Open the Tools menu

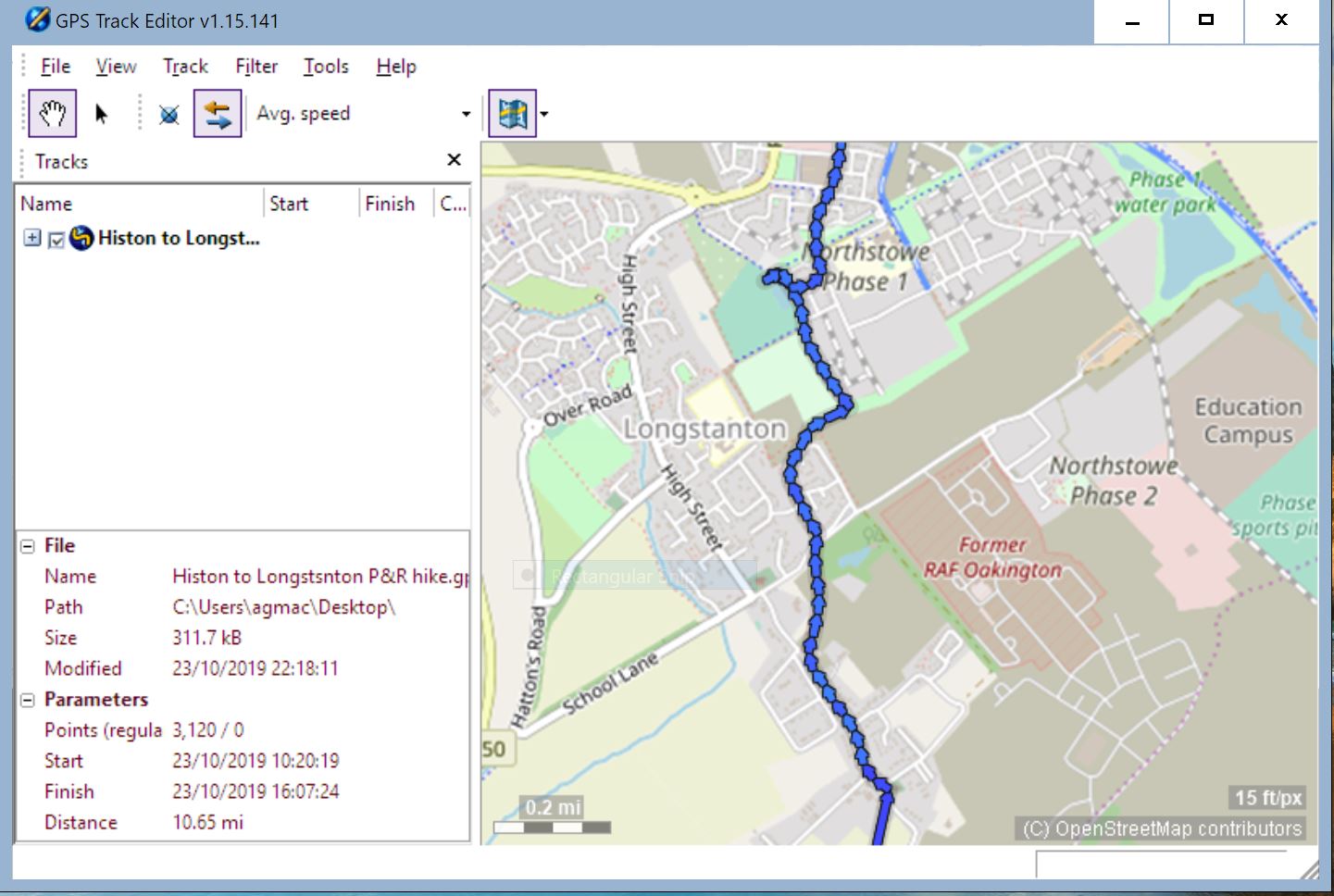pyautogui.click(x=326, y=66)
